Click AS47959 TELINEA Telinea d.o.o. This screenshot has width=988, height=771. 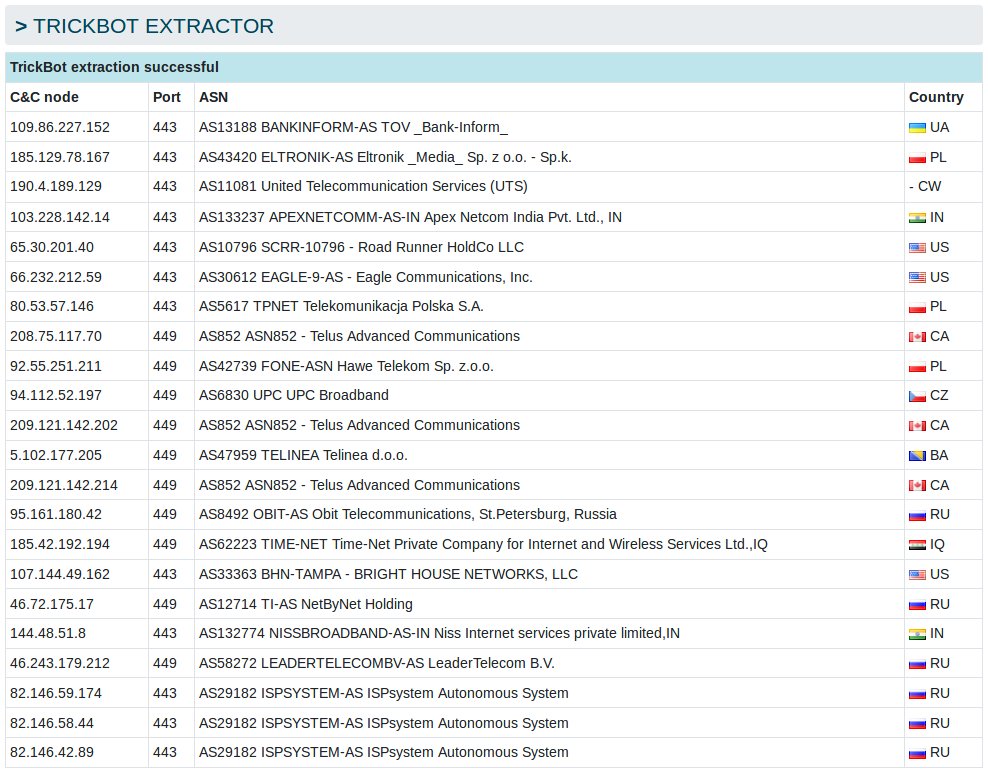(303, 455)
